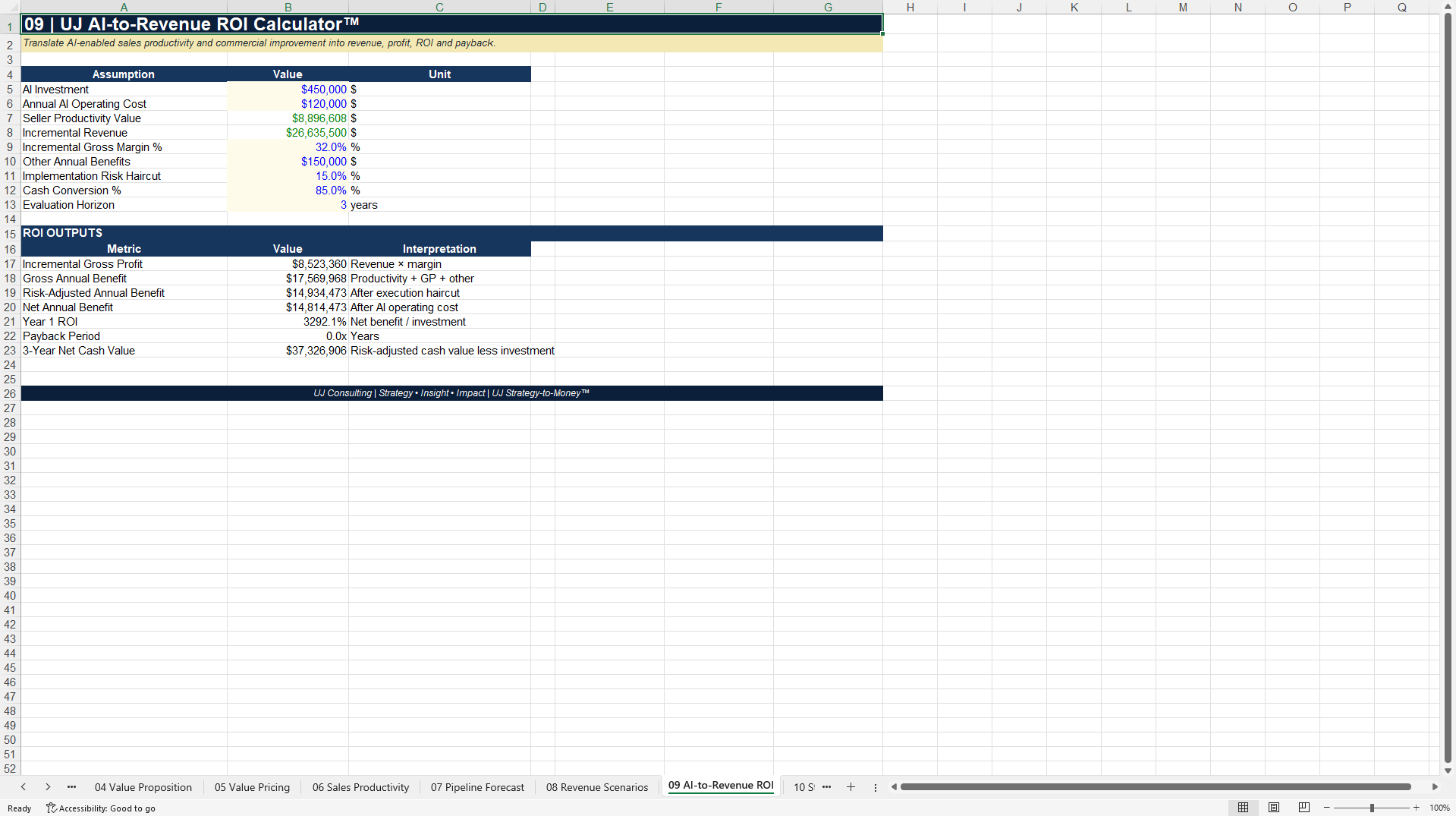Screen dimensions: 1456x816
Task: Switch to 06 Sales Productivity tab
Action: coord(360,787)
